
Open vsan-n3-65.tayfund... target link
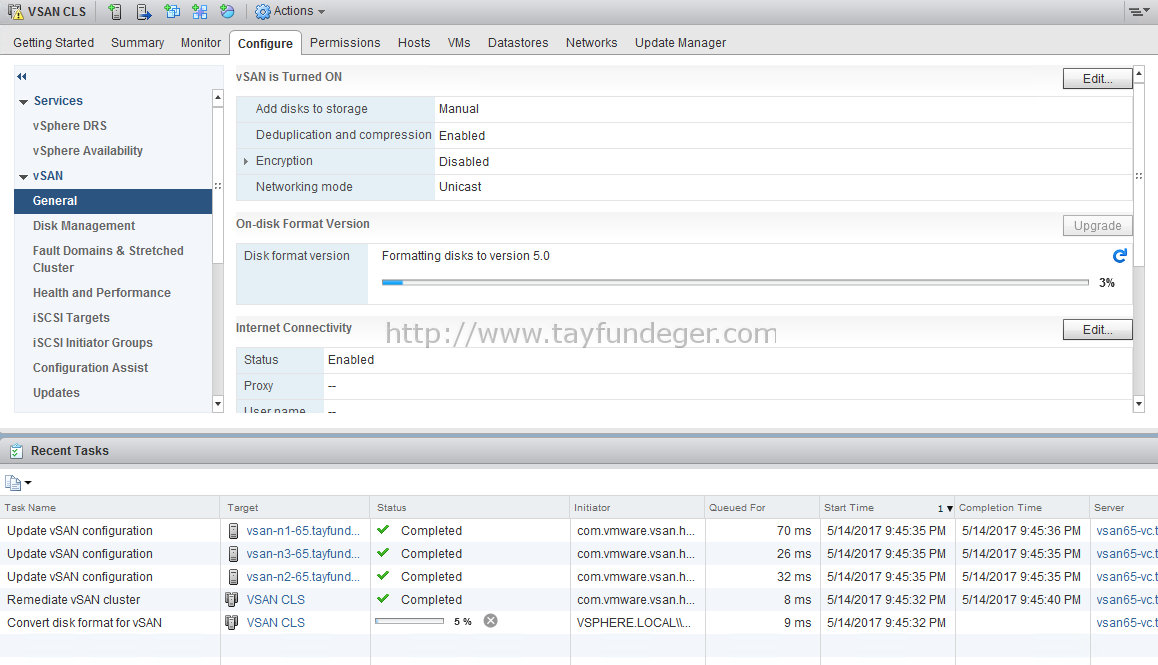click(304, 553)
